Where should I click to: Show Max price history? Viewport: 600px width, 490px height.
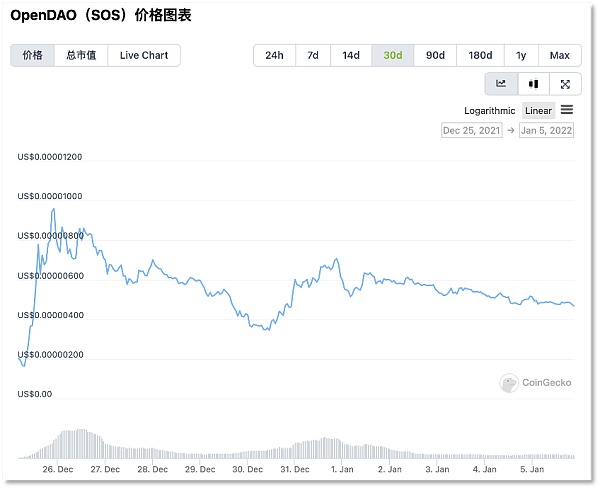click(560, 55)
